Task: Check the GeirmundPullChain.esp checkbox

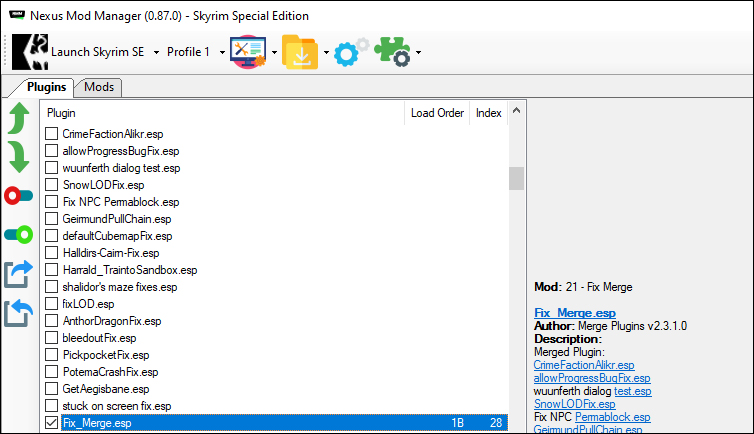Action: coord(51,219)
